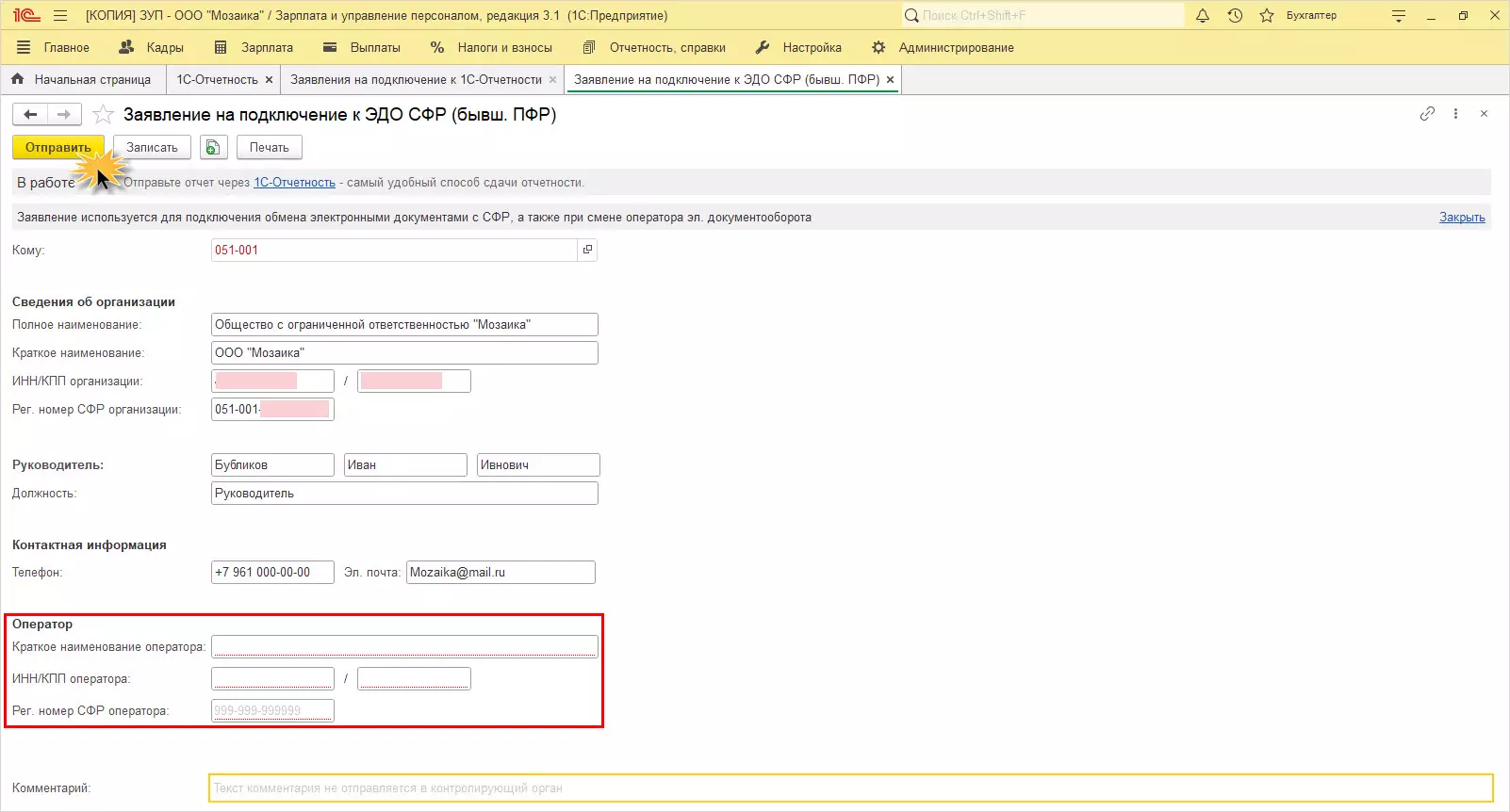The image size is (1510, 812).
Task: Click the 1C logo icon
Action: click(x=26, y=16)
